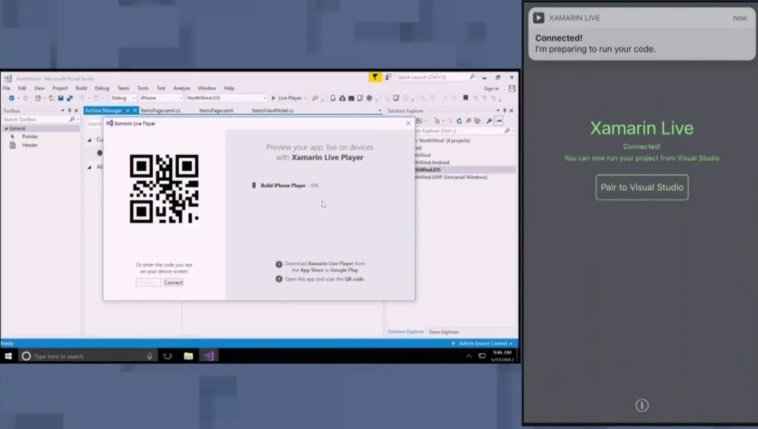This screenshot has height=429, width=758.
Task: Click the Live Player run button
Action: pos(289,98)
